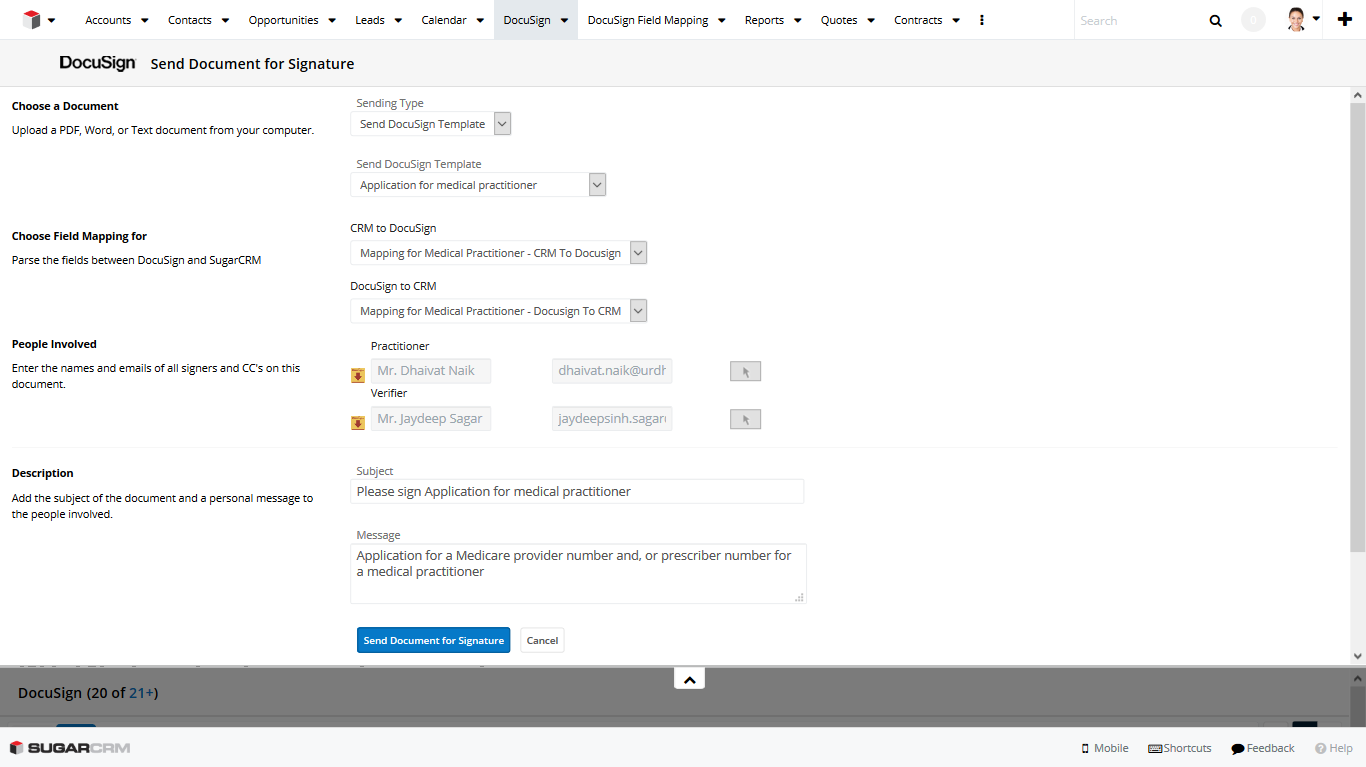The width and height of the screenshot is (1366, 767).
Task: Open the Contacts module tab
Action: coord(190,20)
